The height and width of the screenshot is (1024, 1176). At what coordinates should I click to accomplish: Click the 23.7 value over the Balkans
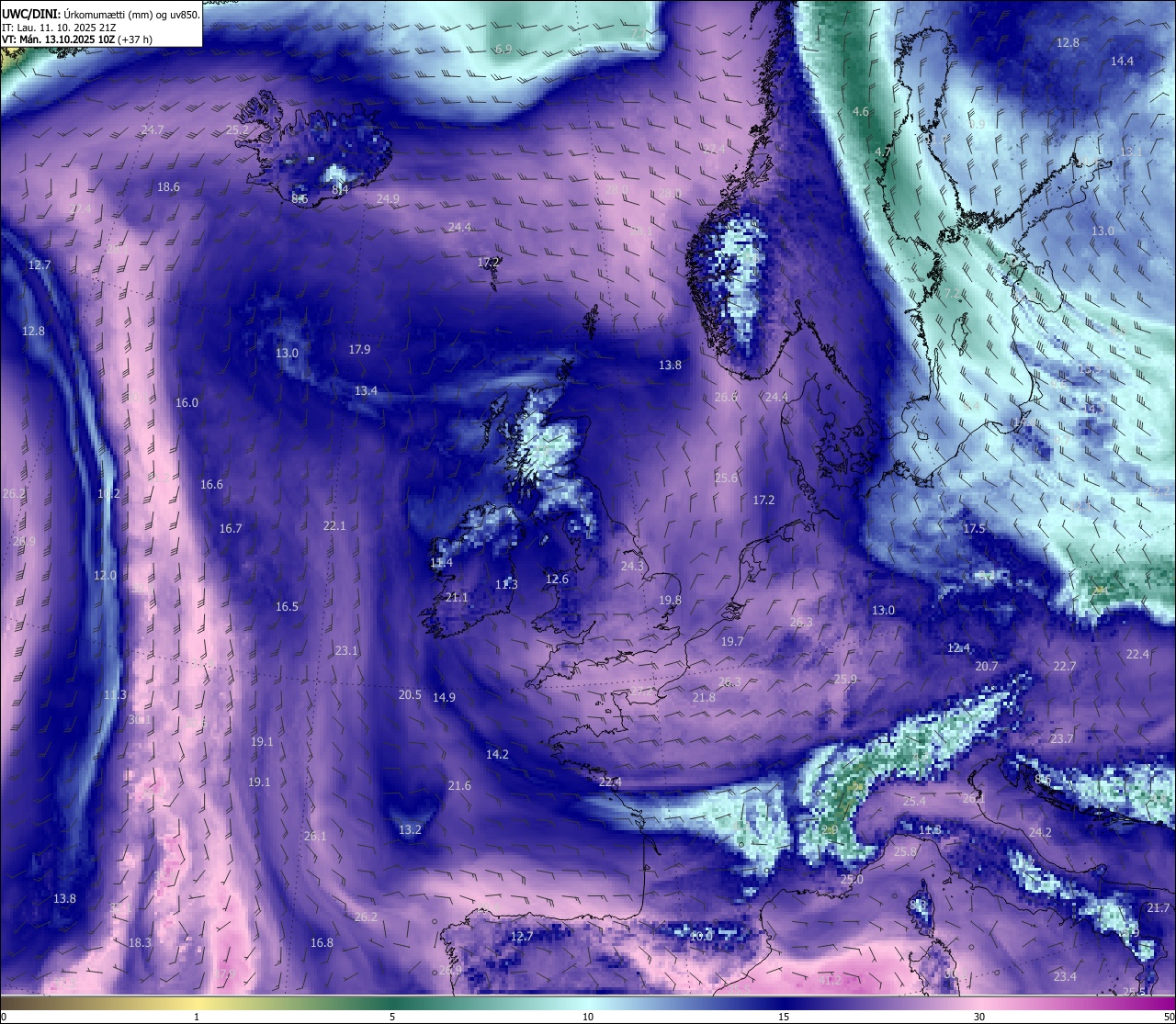[1061, 738]
